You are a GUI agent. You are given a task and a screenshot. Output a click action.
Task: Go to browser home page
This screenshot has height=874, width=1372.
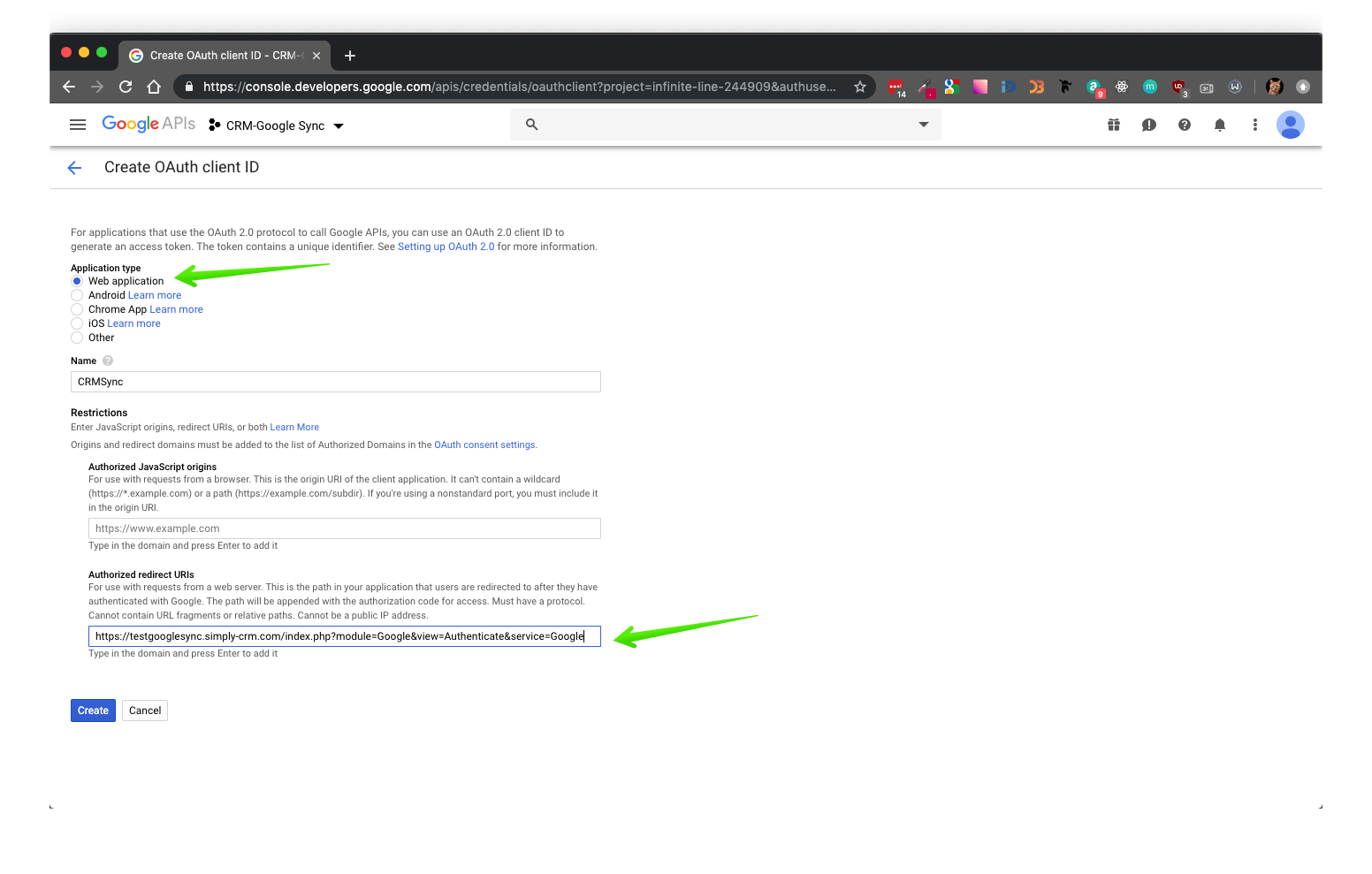154,87
